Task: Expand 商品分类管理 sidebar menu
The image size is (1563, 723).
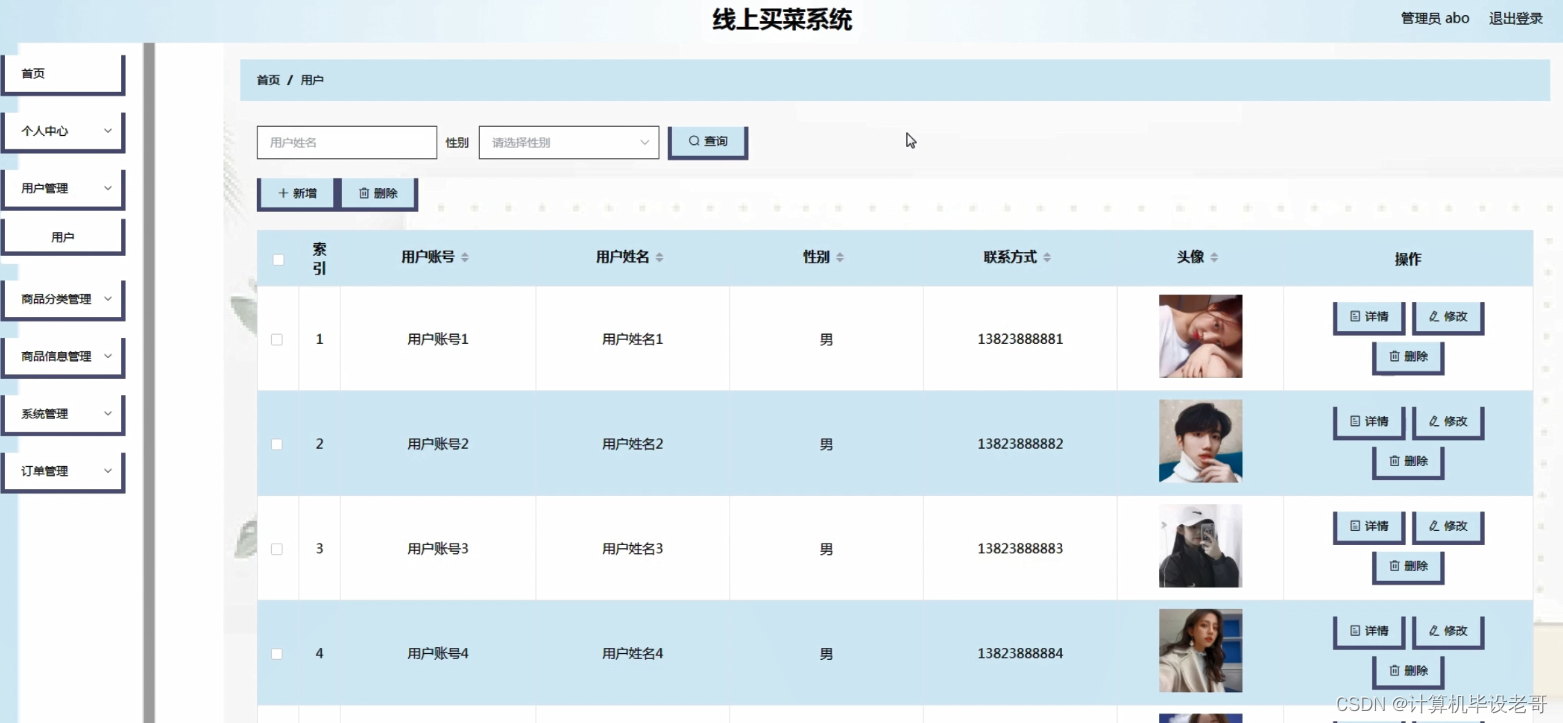Action: (64, 299)
